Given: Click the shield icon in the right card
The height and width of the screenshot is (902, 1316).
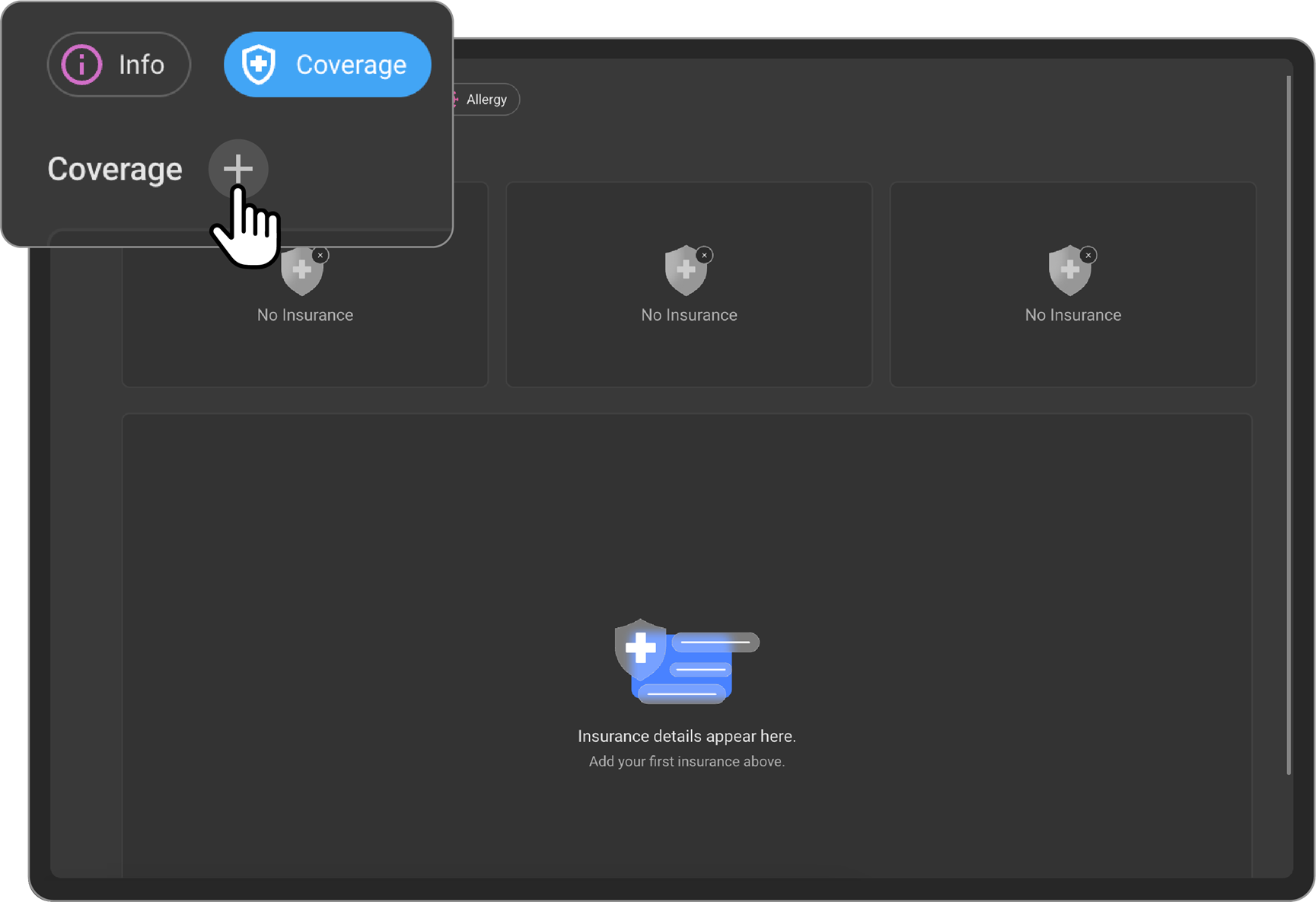Looking at the screenshot, I should [1069, 271].
